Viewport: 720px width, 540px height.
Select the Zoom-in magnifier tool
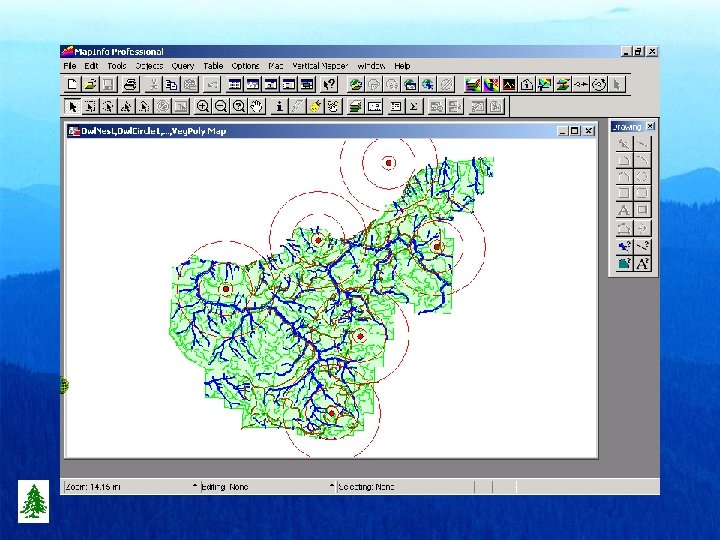[203, 106]
